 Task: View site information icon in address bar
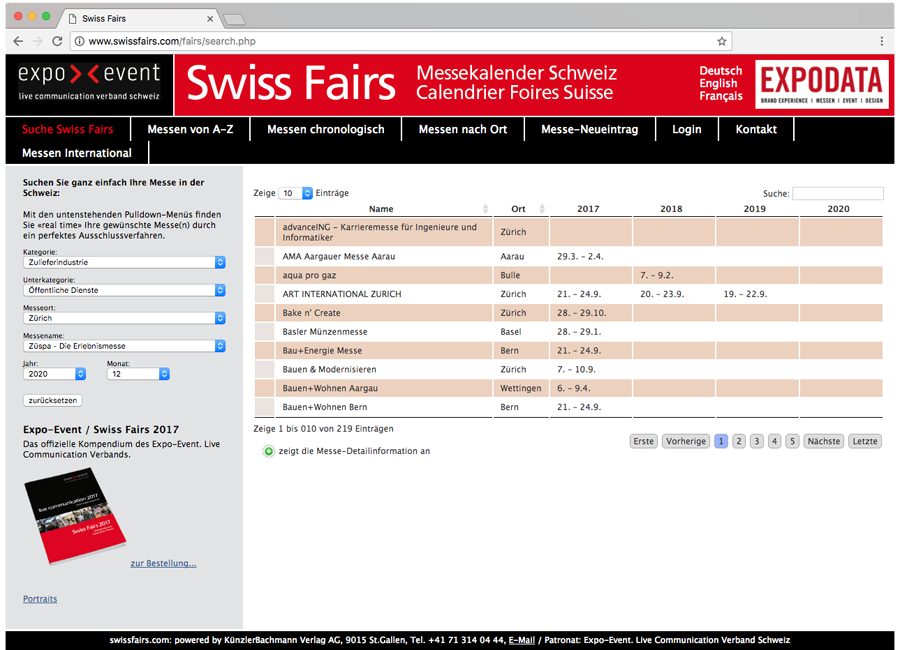pyautogui.click(x=80, y=41)
